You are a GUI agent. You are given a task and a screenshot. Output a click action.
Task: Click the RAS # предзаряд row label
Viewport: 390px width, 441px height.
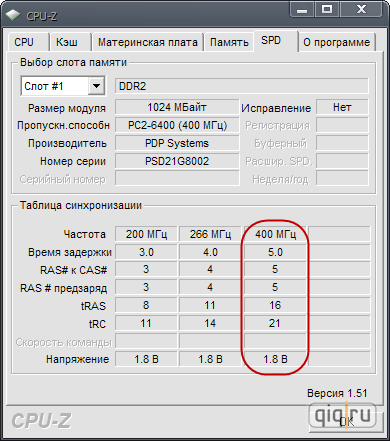(64, 288)
